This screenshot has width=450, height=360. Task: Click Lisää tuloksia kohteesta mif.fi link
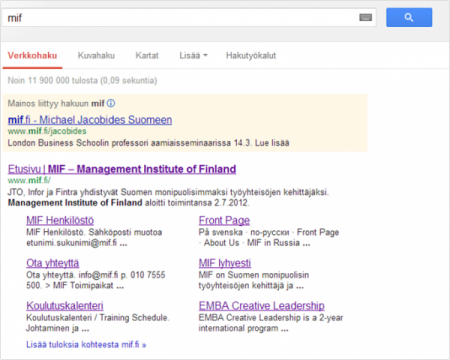(86, 344)
